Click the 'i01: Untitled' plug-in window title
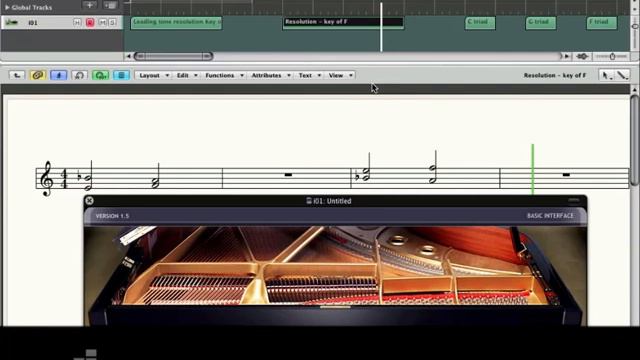Image resolution: width=640 pixels, height=360 pixels. (329, 201)
